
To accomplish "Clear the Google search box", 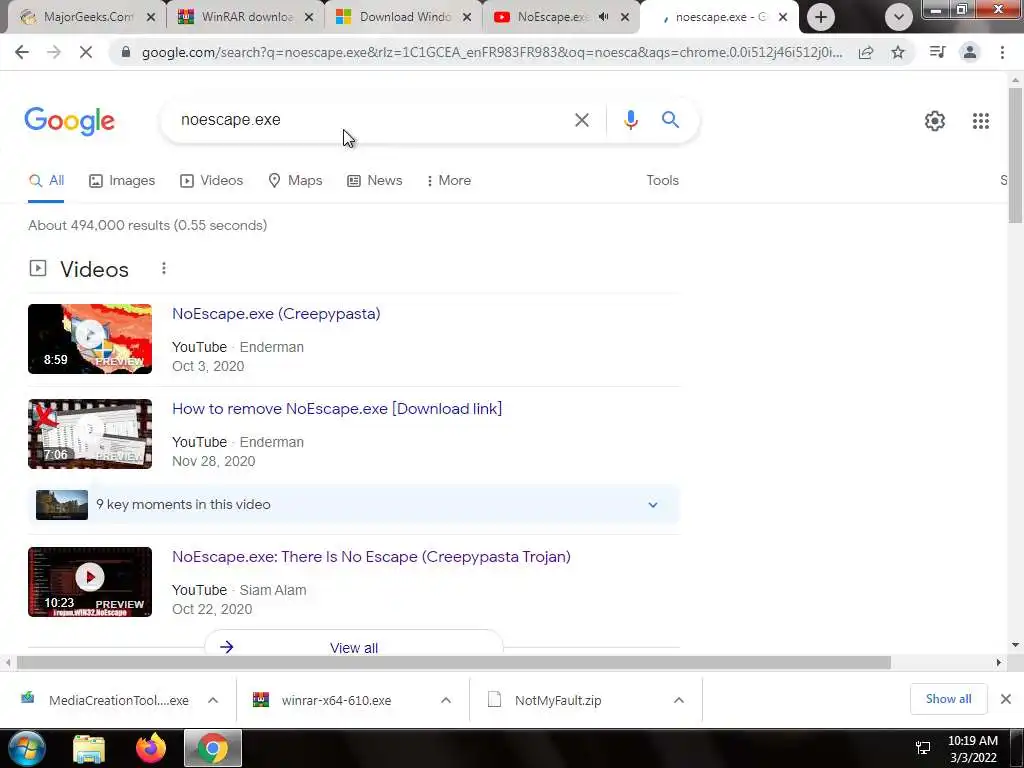I will pos(581,120).
